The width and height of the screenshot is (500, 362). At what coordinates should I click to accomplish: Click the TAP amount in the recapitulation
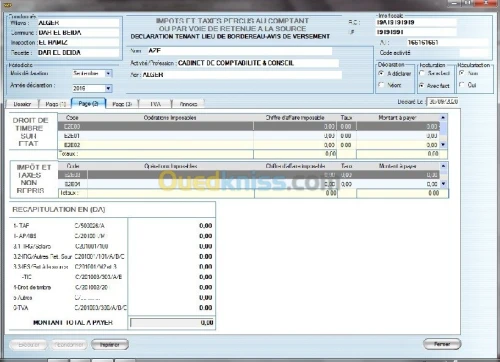(205, 226)
